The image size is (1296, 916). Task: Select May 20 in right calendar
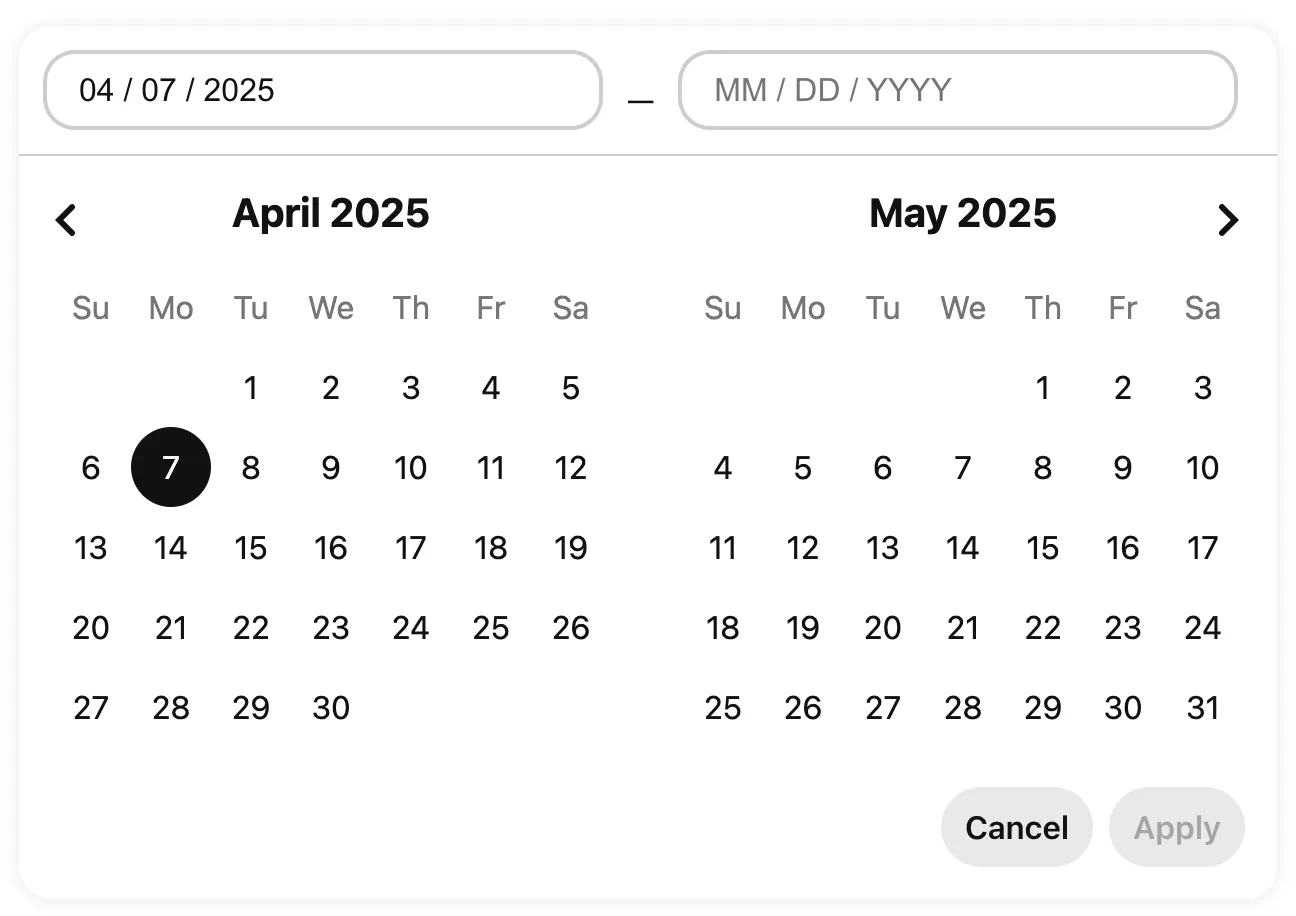pos(883,628)
